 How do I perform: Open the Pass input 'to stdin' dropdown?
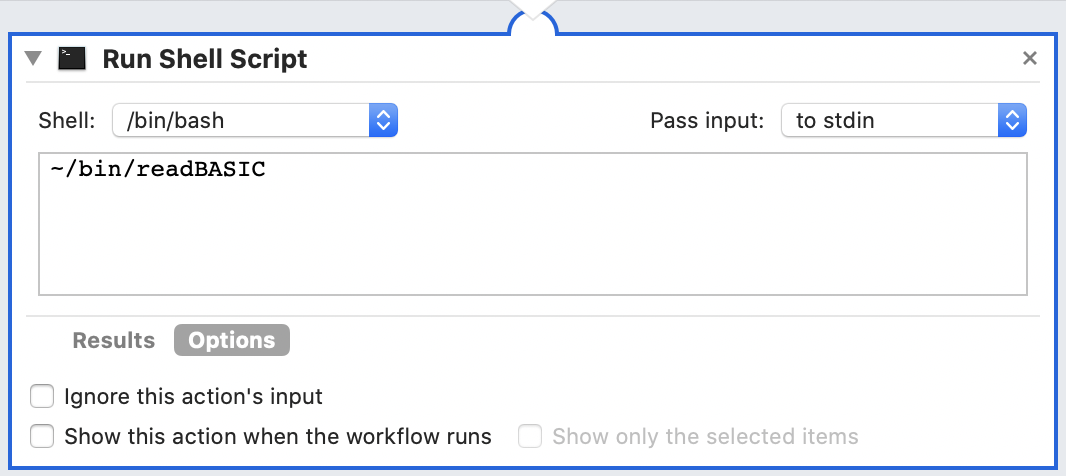(x=904, y=121)
